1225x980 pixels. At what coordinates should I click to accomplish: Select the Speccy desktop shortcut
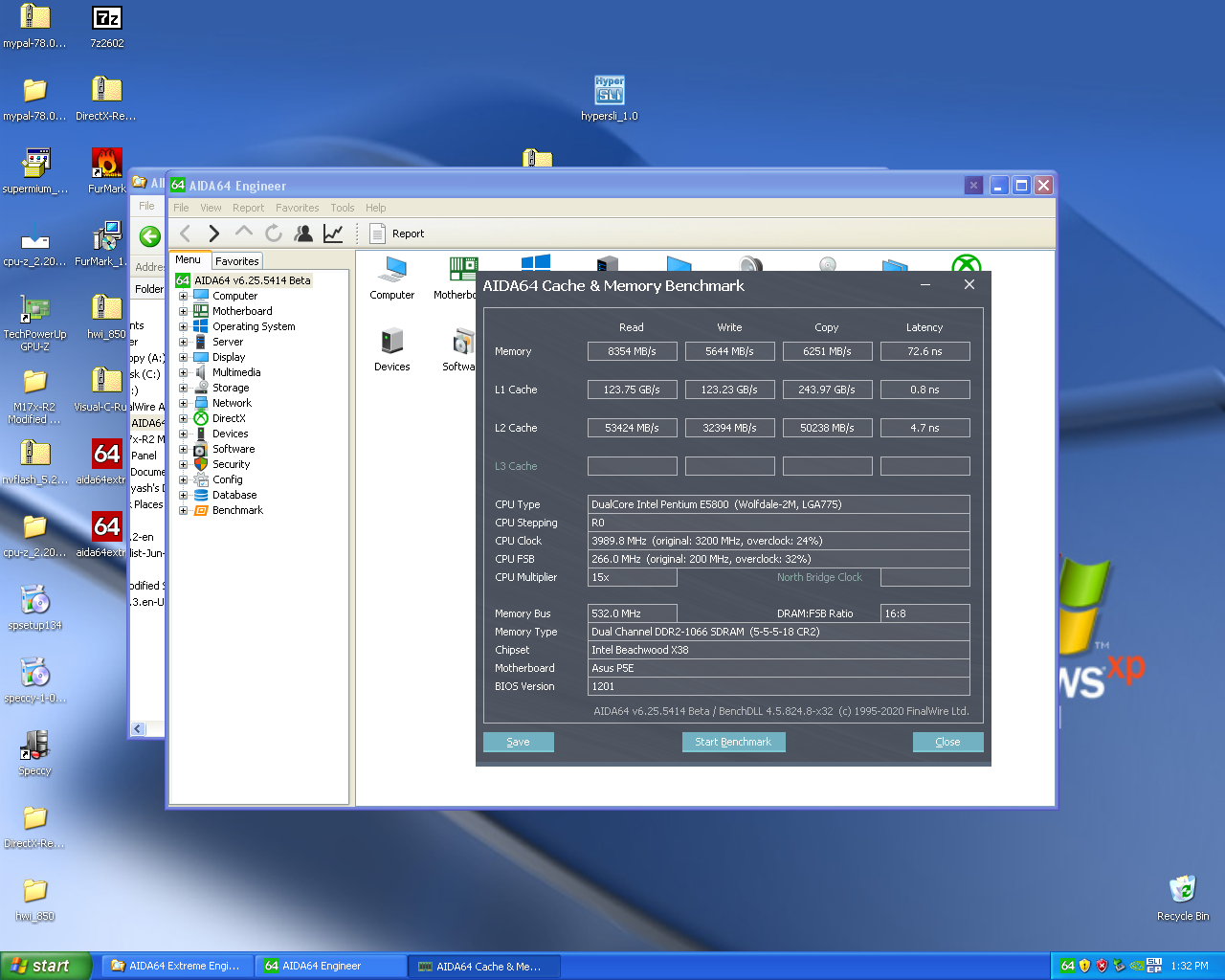(x=35, y=753)
